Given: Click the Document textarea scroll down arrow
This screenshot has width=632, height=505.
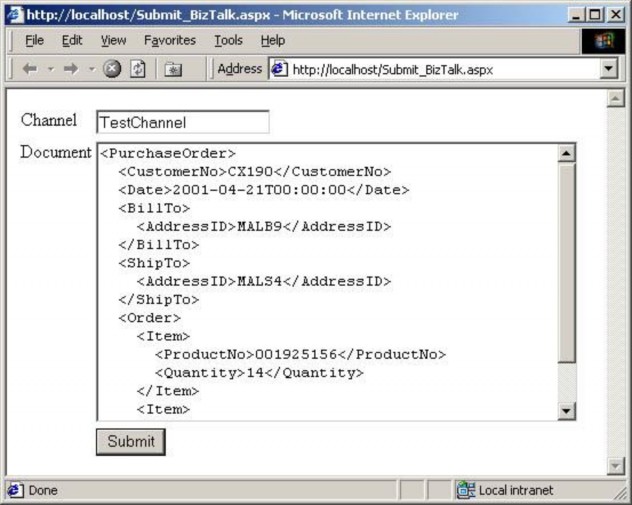Looking at the screenshot, I should pos(566,410).
